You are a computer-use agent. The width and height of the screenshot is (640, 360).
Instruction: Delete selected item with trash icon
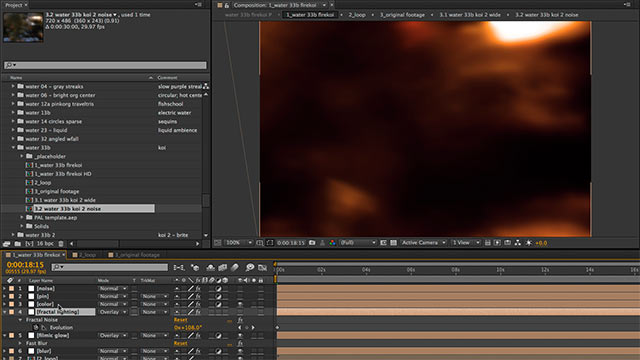pyautogui.click(x=61, y=244)
